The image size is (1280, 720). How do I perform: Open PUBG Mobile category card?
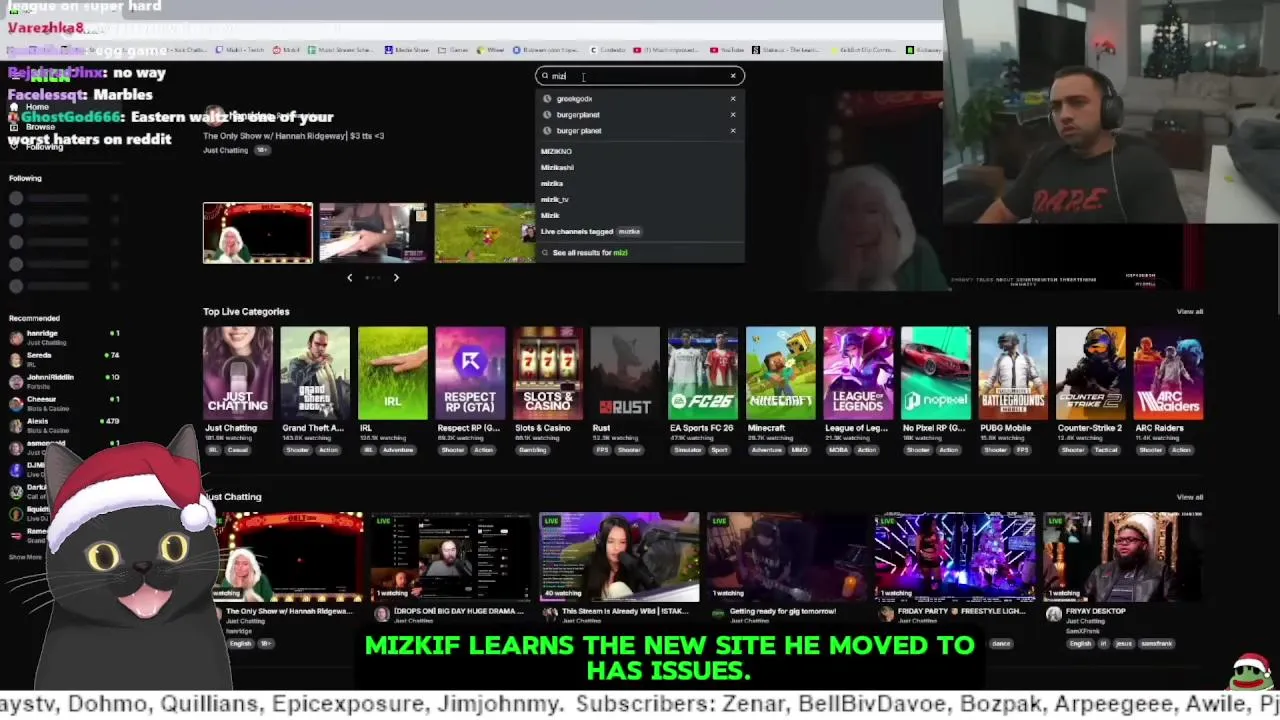pyautogui.click(x=1013, y=372)
